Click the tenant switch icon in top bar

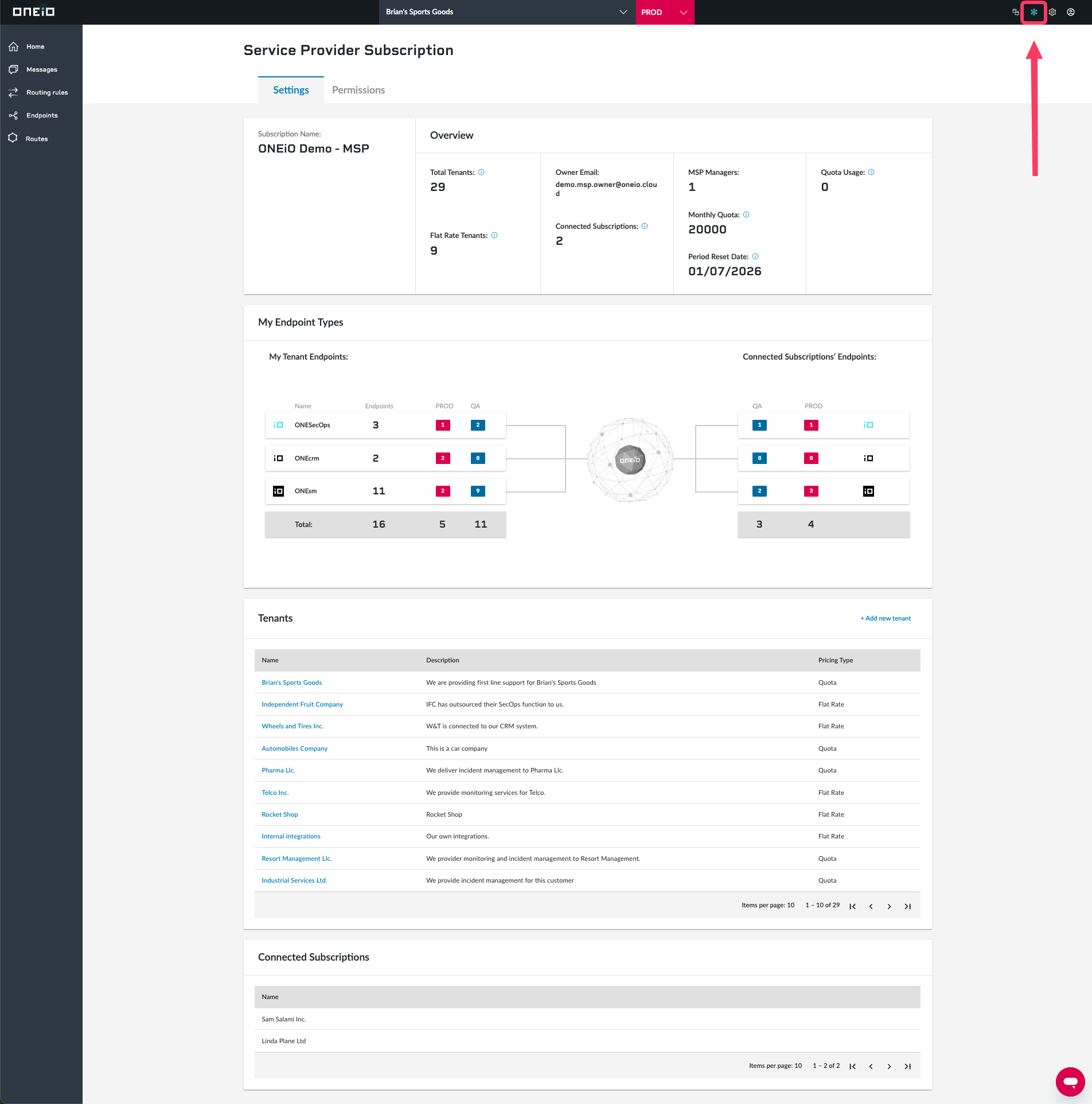coord(1016,12)
